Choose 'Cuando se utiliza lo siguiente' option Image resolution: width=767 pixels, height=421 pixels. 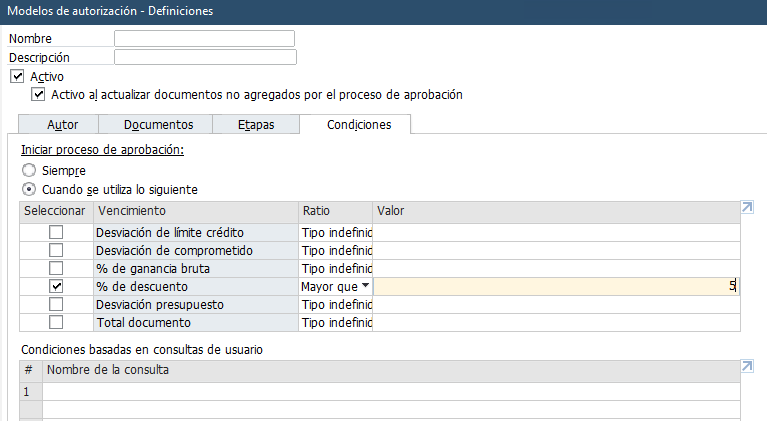29,189
